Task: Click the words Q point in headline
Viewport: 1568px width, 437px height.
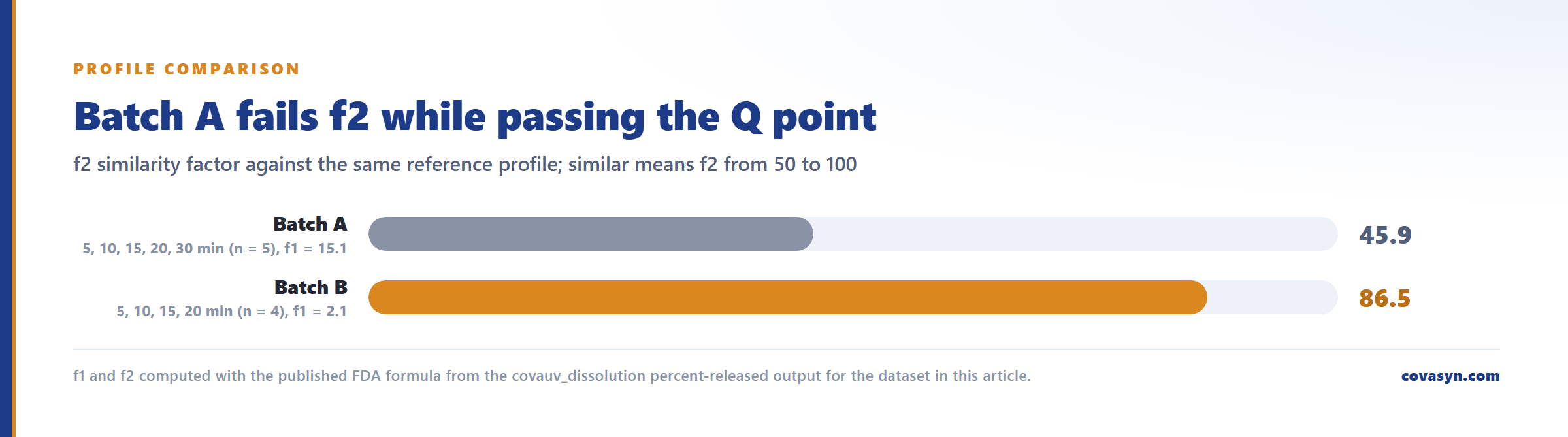Action: coord(804,118)
